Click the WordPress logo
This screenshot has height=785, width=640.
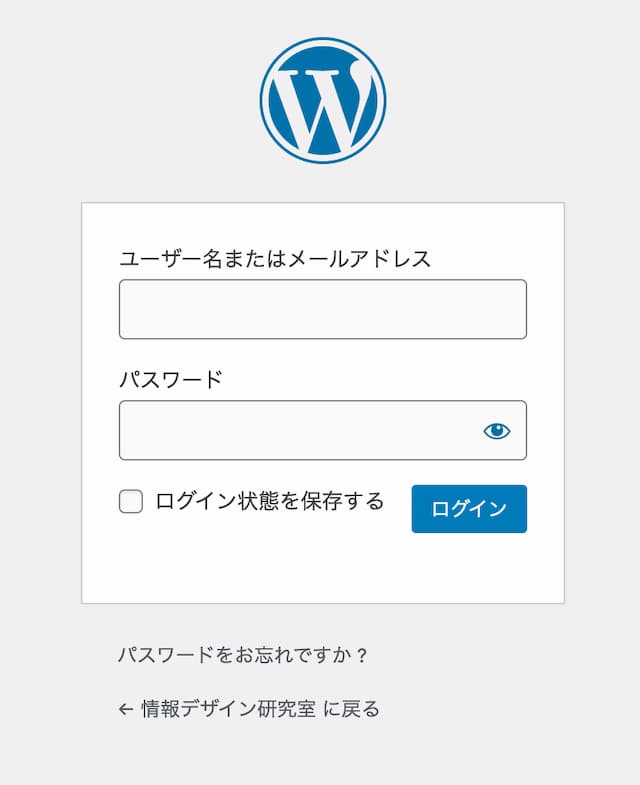tap(322, 100)
